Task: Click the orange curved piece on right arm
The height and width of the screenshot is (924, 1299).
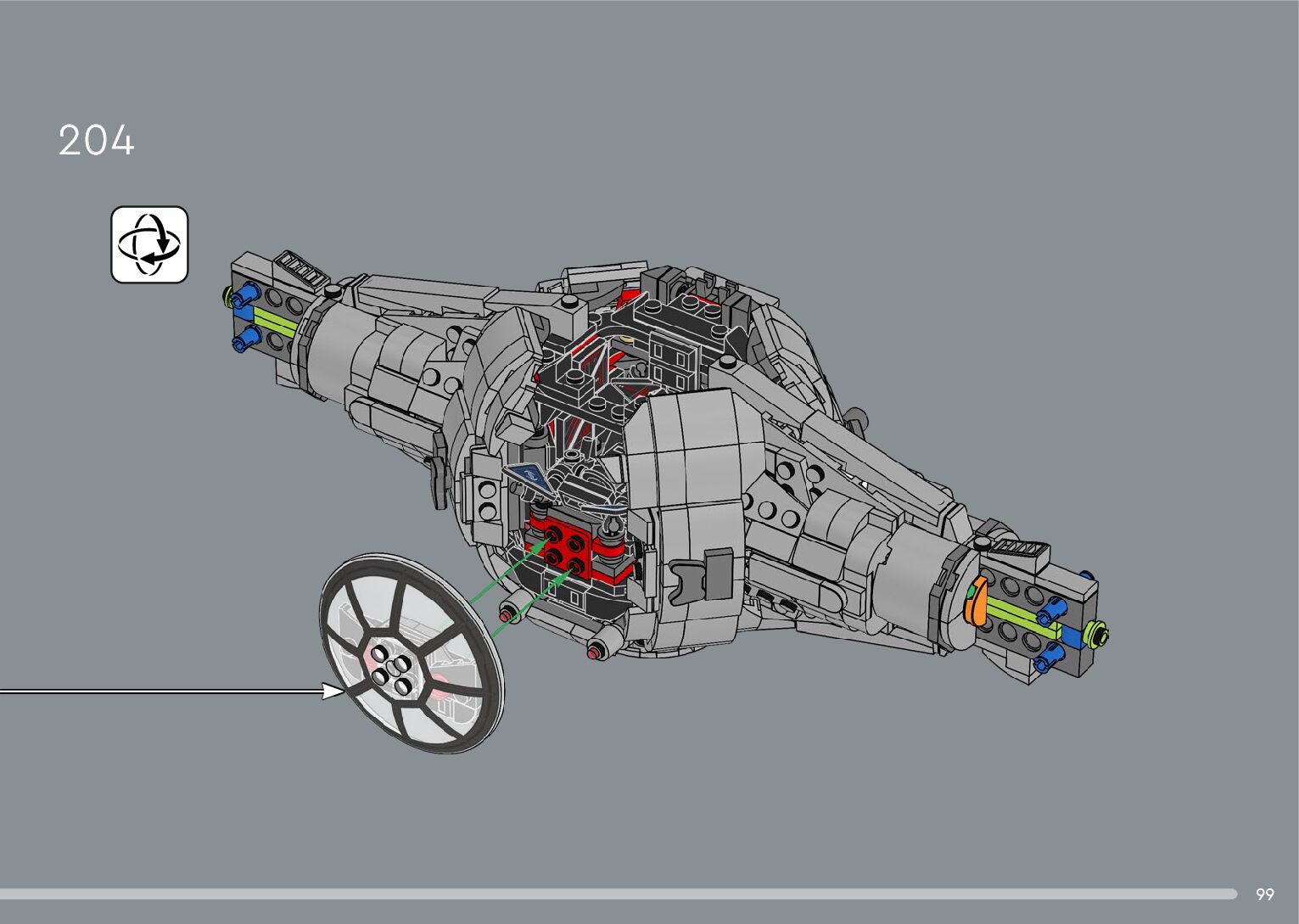Action: coord(975,601)
